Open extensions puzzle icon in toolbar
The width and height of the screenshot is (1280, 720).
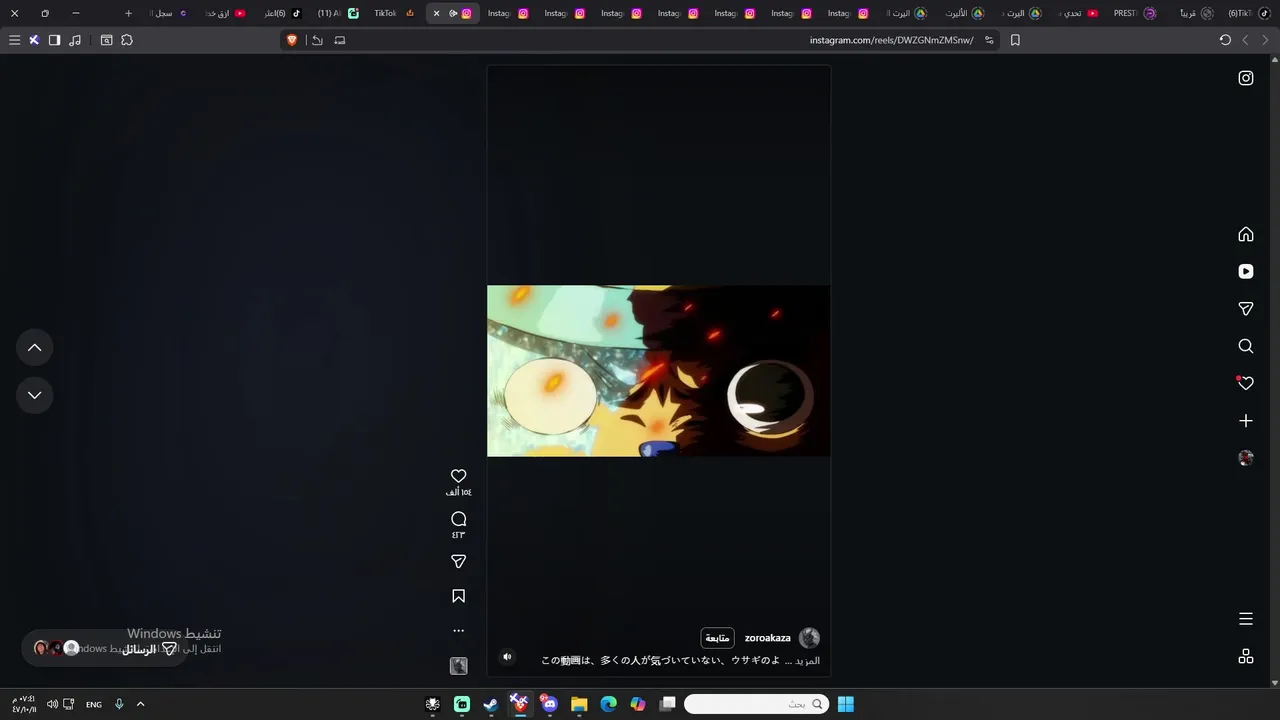[127, 40]
